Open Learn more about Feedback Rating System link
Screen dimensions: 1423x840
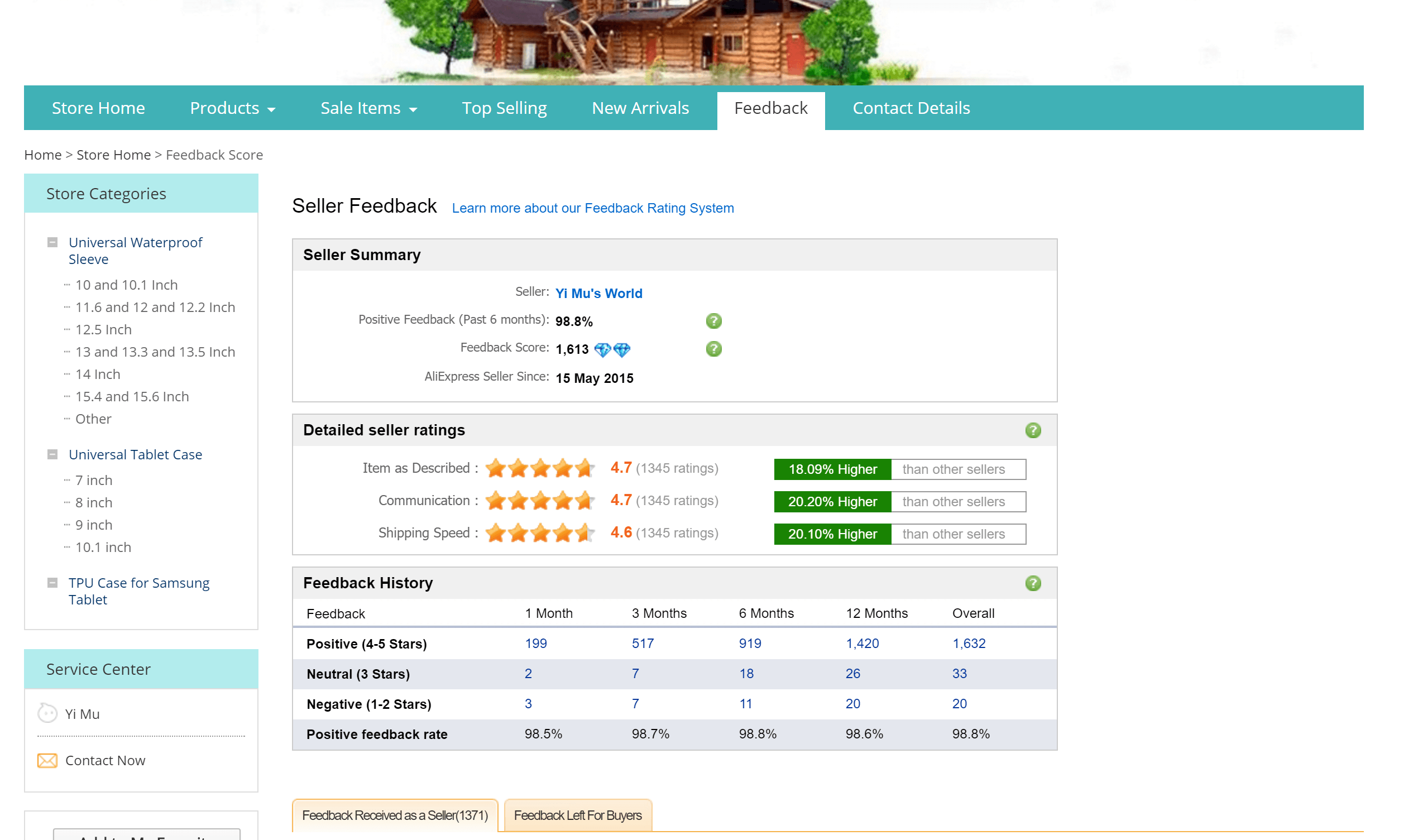pos(592,208)
